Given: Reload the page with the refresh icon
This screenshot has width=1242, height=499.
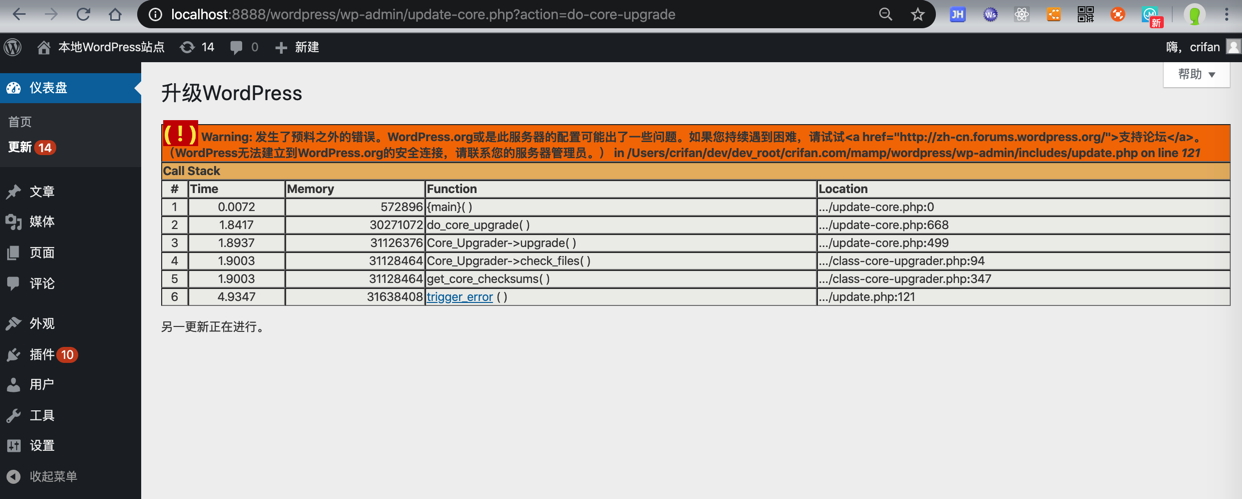Looking at the screenshot, I should pyautogui.click(x=83, y=15).
